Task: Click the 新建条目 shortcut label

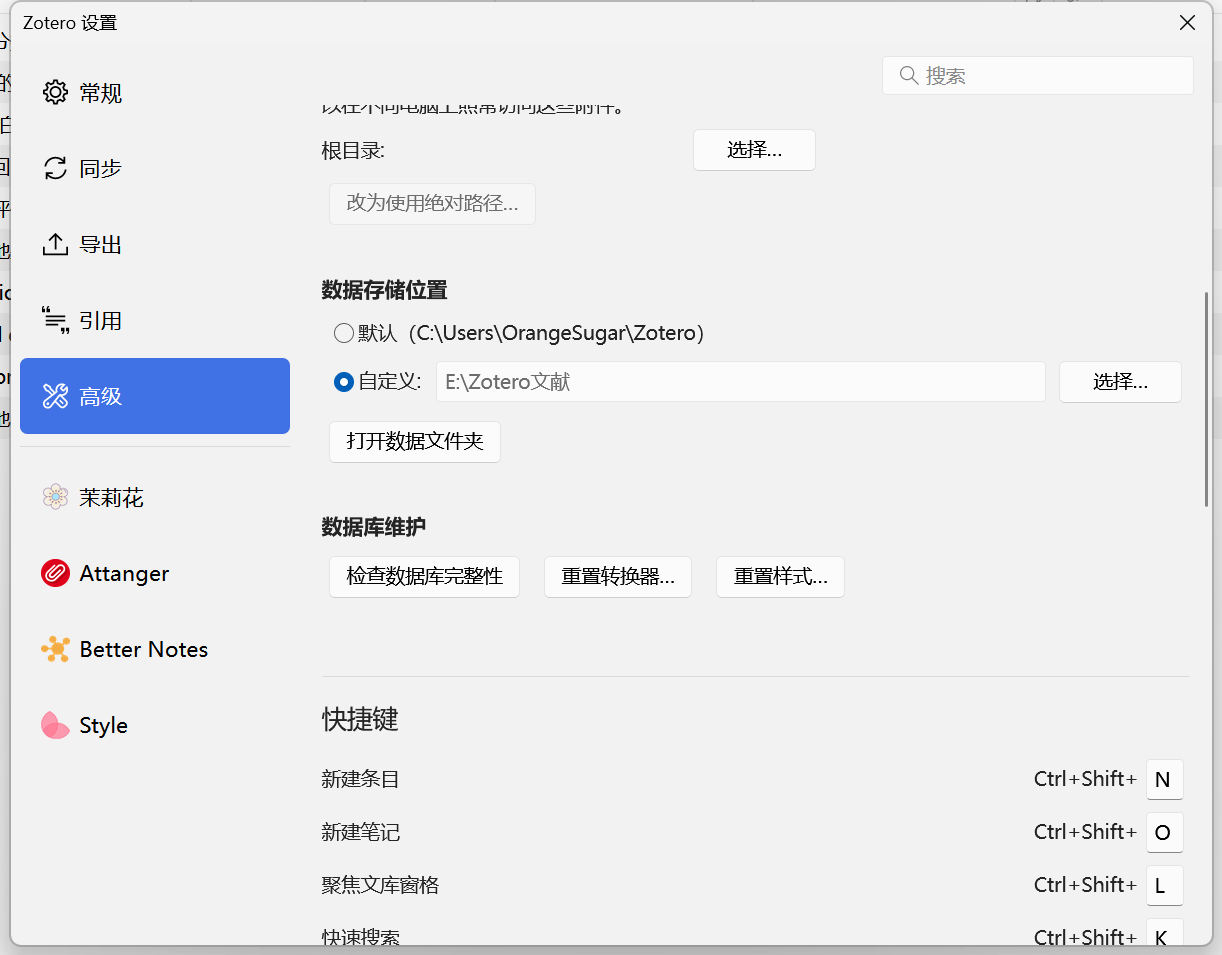Action: (x=361, y=780)
